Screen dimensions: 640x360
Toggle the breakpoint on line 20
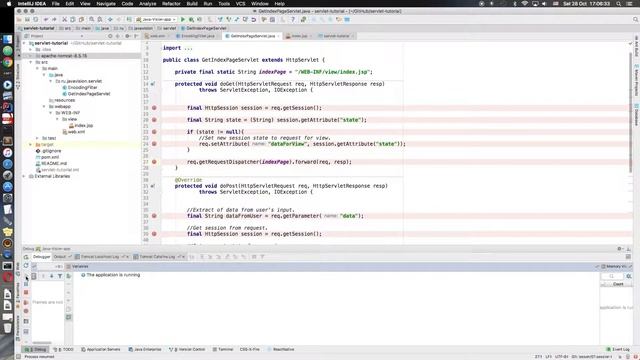pyautogui.click(x=154, y=120)
